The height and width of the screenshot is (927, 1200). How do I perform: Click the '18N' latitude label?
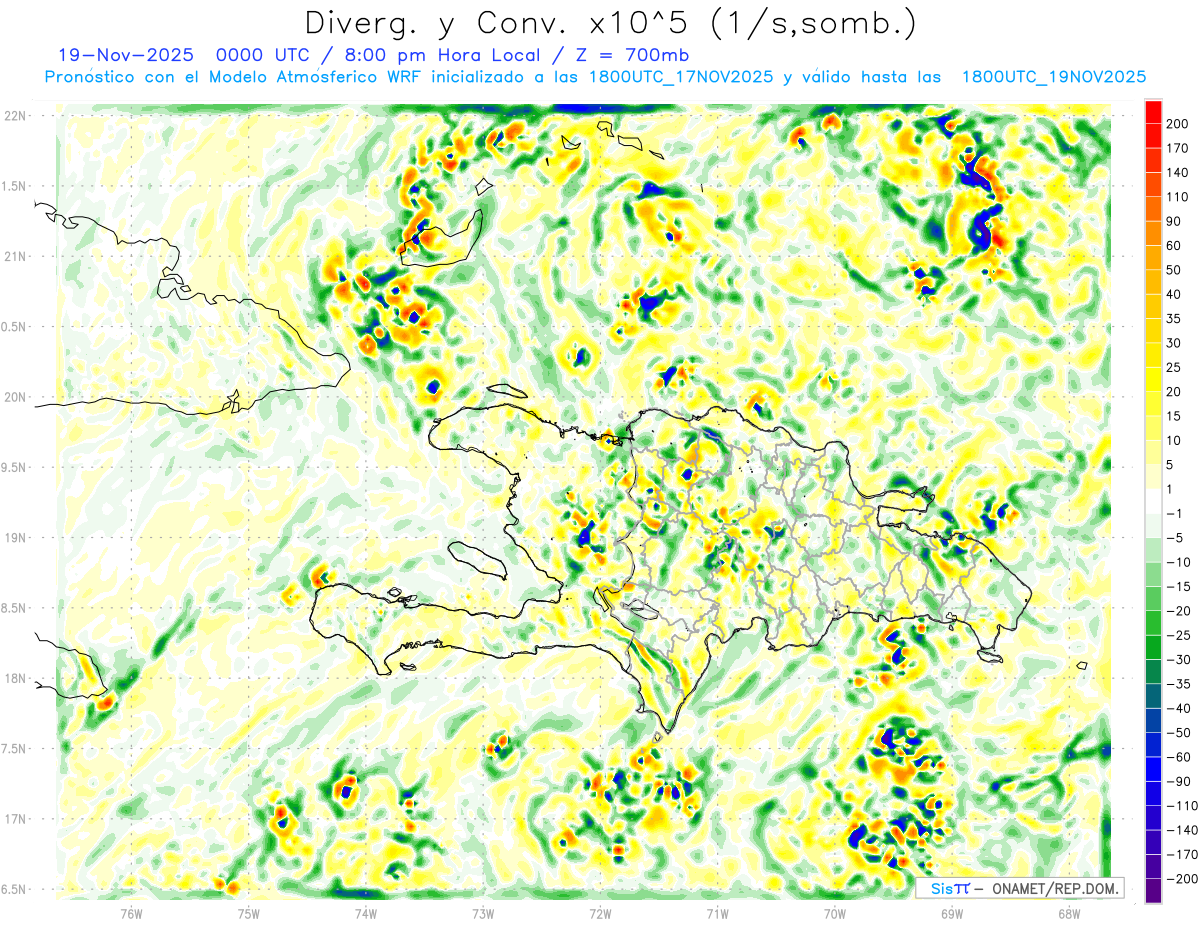[15, 678]
